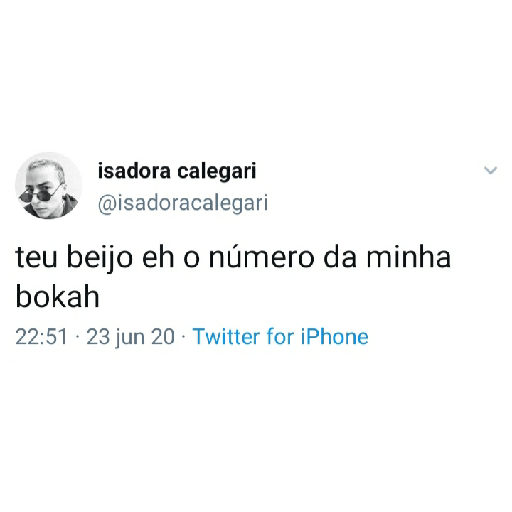The image size is (512, 512).
Task: Click the @ symbol of the handle
Action: (105, 204)
